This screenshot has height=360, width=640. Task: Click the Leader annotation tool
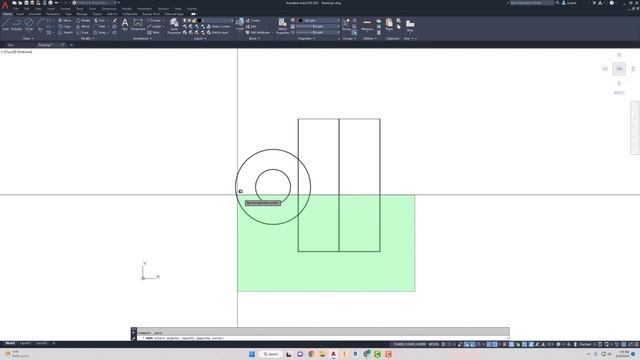(155, 27)
